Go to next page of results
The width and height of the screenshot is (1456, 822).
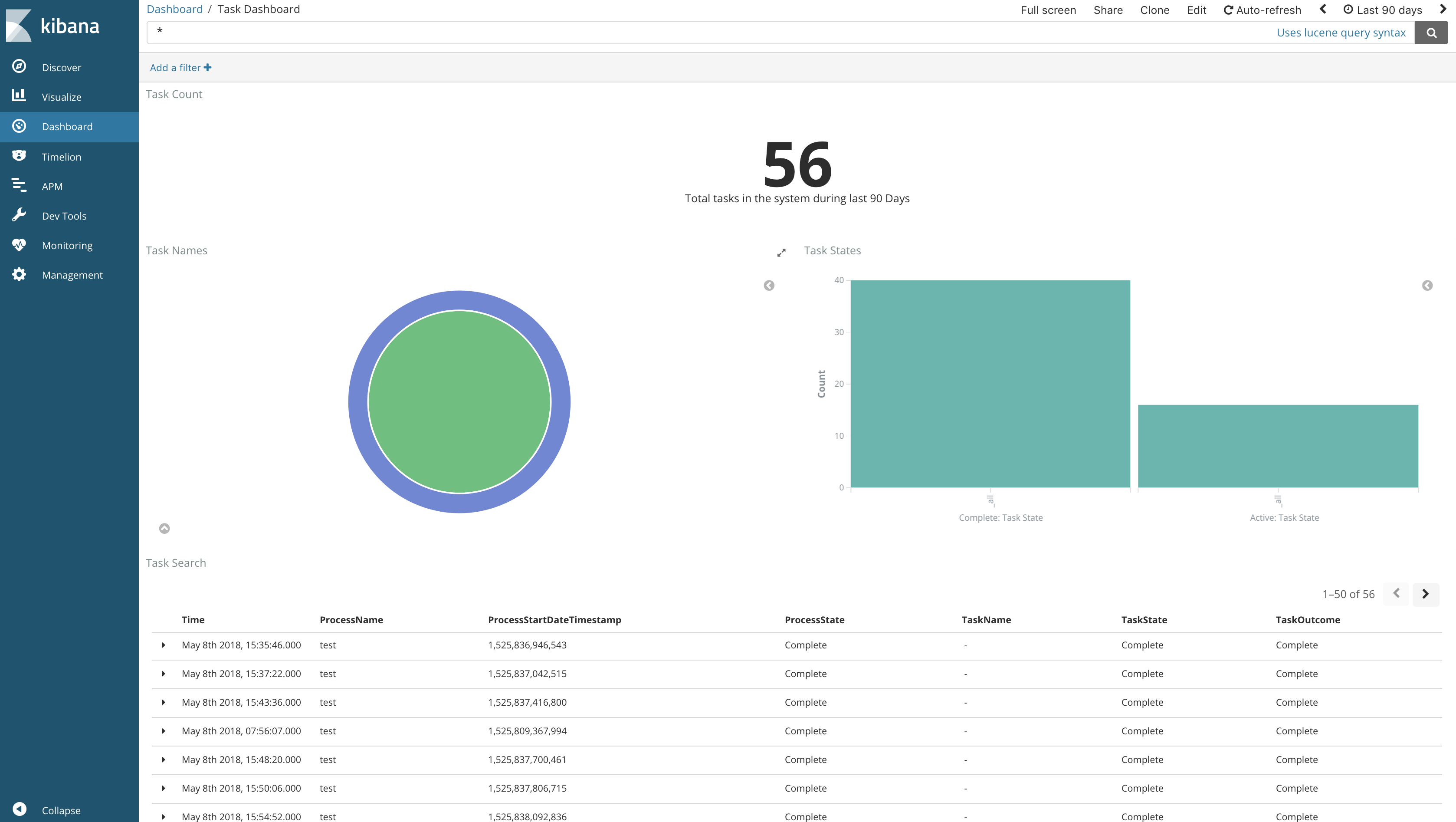tap(1426, 594)
